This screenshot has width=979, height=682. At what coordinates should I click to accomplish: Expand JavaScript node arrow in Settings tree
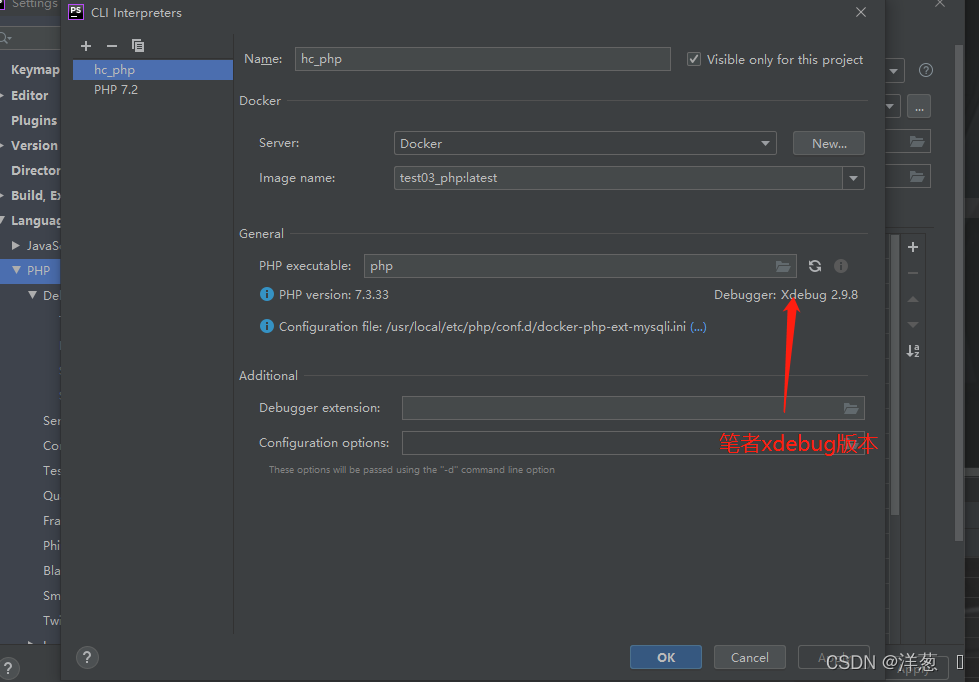point(16,245)
